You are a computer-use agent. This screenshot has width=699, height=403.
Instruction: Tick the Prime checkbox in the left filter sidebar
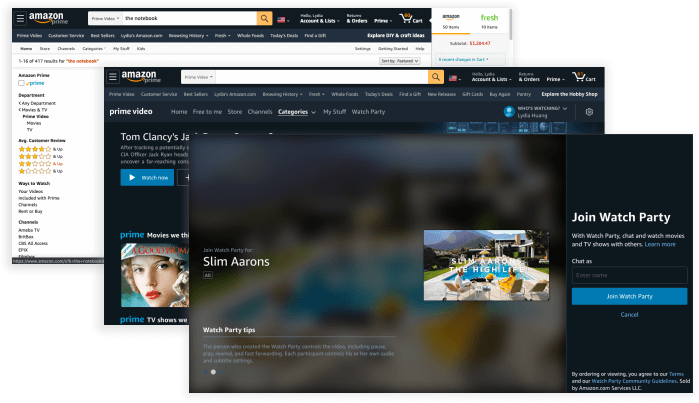tap(22, 83)
